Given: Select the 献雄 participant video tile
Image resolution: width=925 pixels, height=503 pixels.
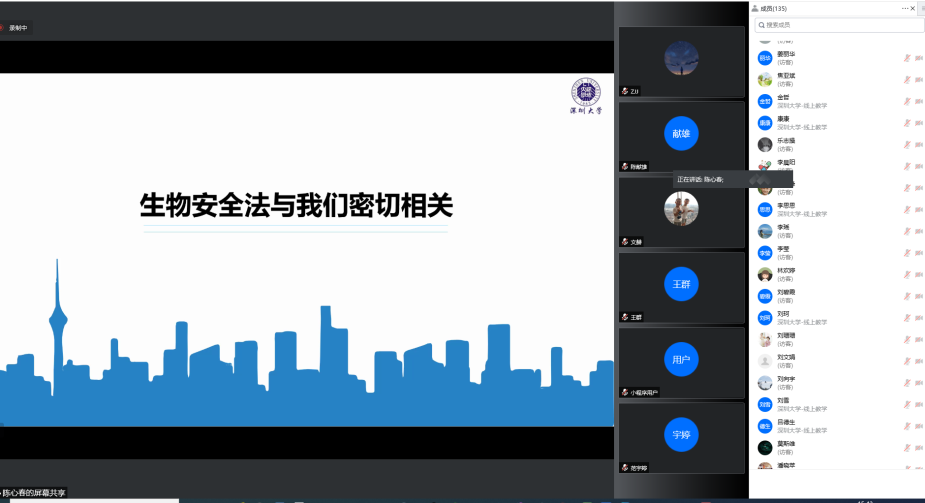Looking at the screenshot, I should (x=681, y=135).
